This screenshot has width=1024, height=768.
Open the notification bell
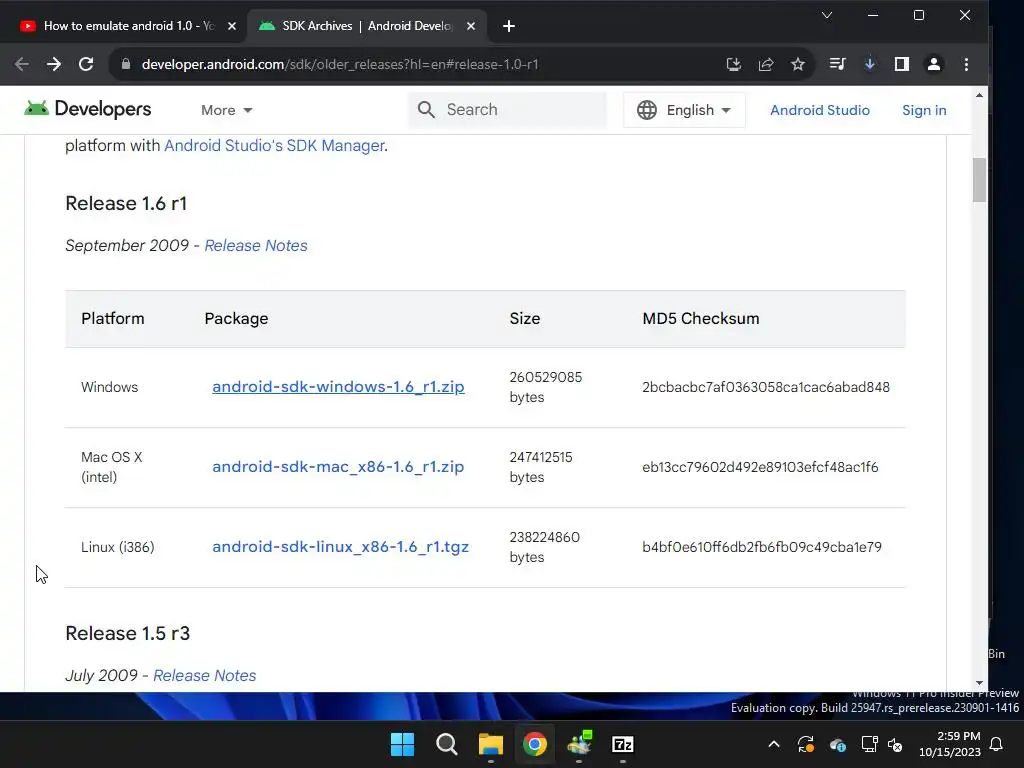point(997,744)
